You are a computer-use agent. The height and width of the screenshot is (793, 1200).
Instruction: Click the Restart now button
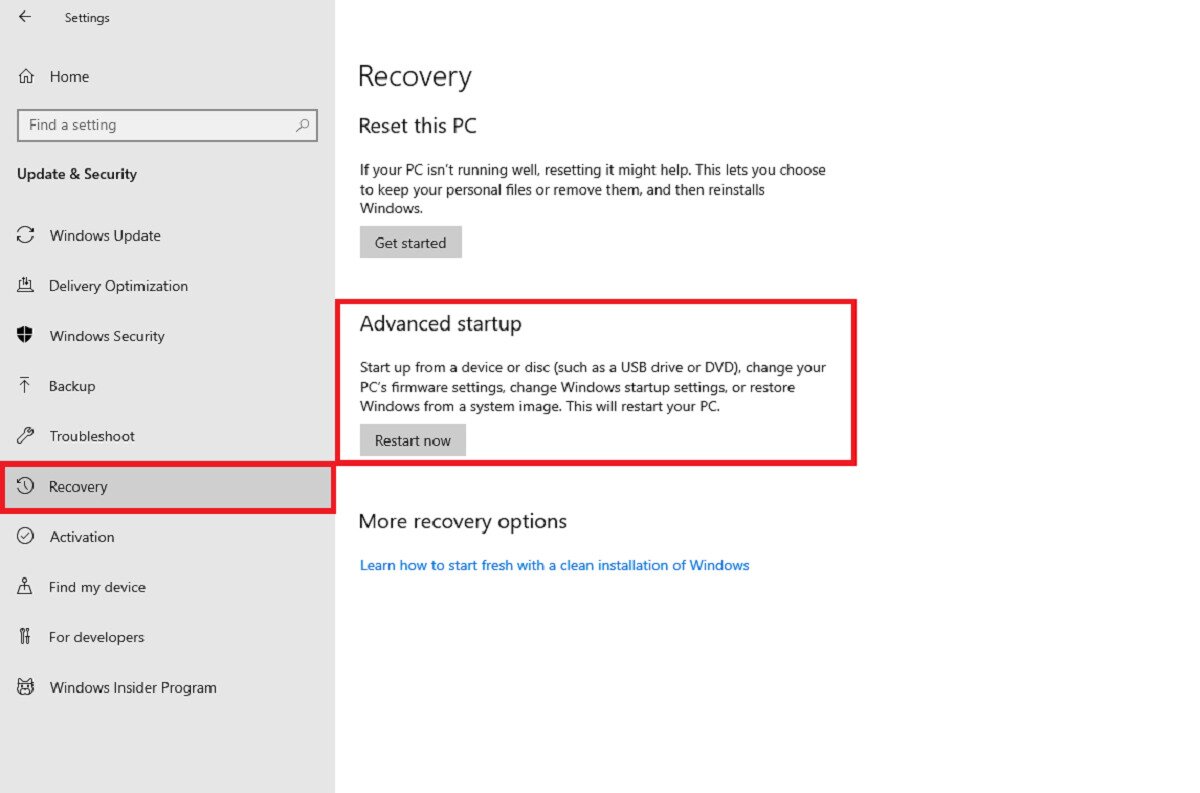click(x=412, y=441)
